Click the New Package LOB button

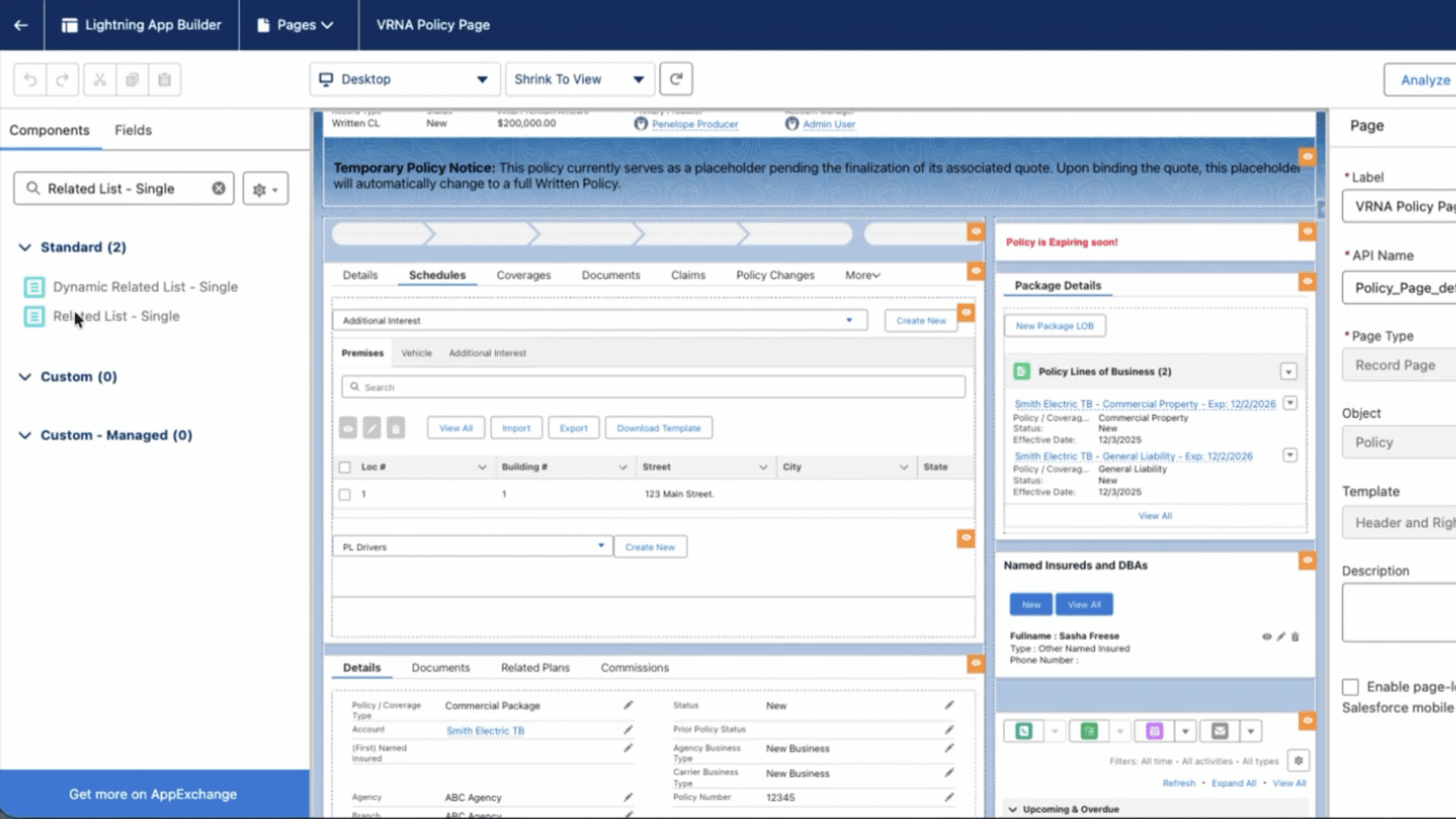click(1055, 326)
